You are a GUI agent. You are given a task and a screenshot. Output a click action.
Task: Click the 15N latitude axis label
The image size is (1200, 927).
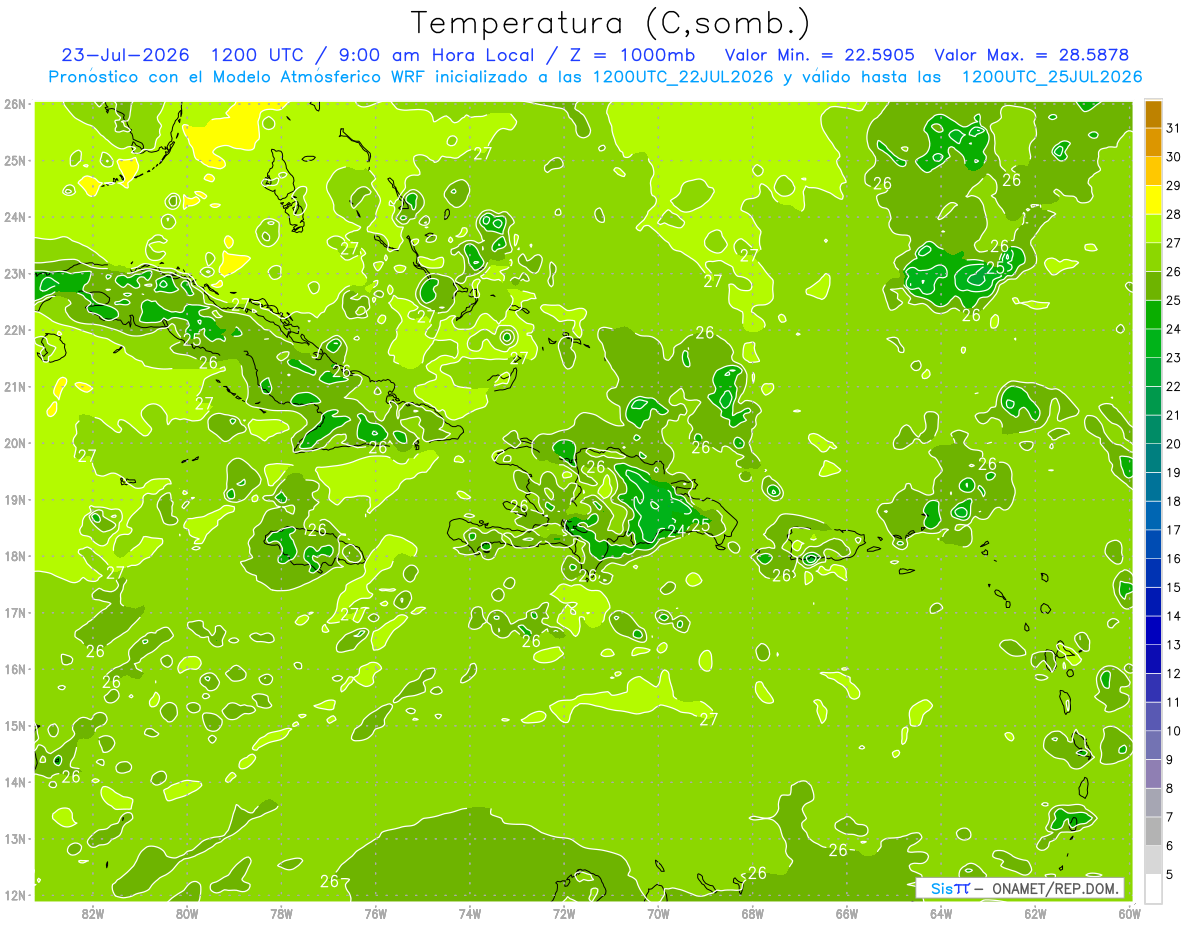(14, 725)
